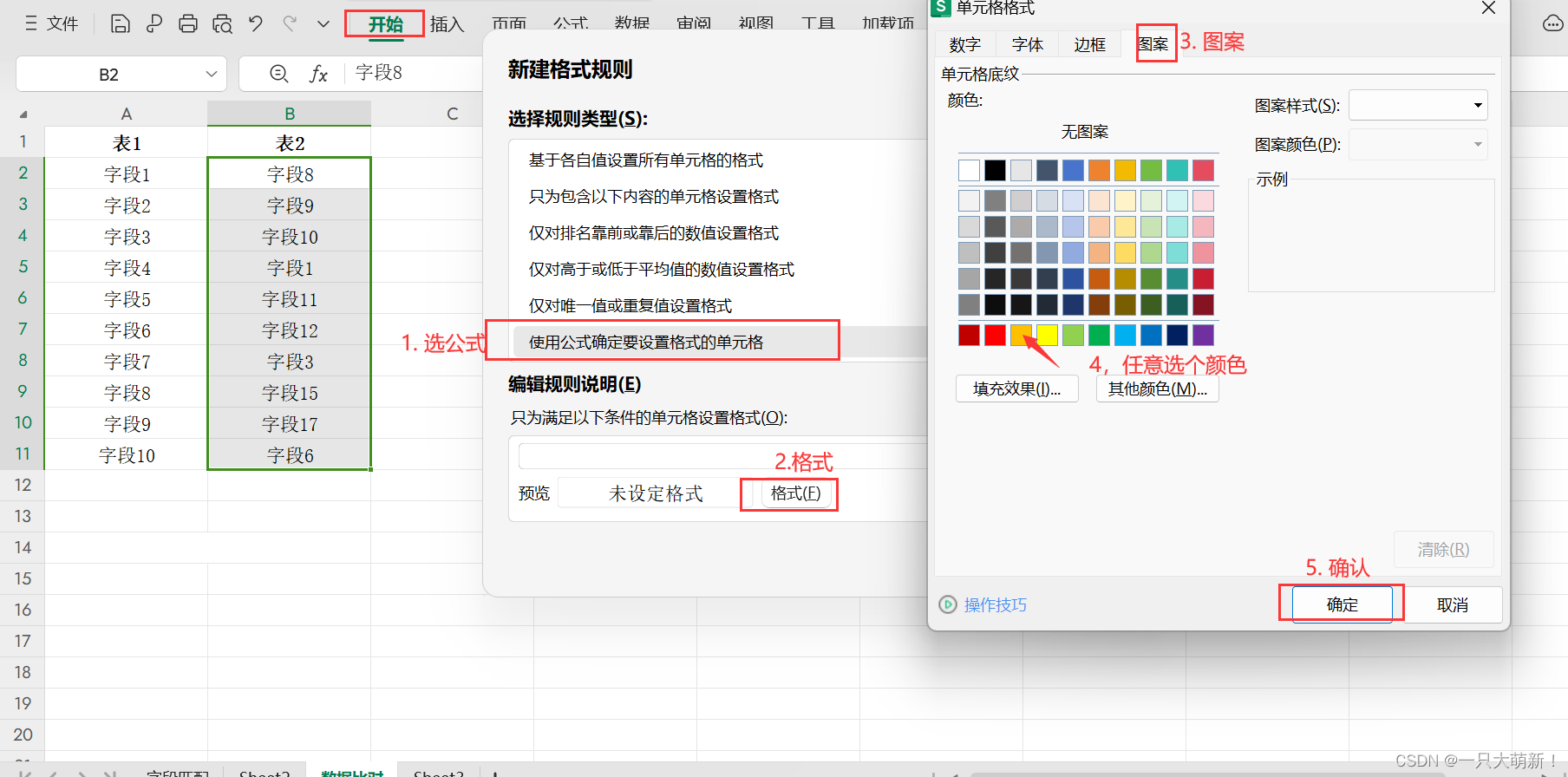This screenshot has width=1568, height=777.
Task: Open the 图案颜色(P) dropdown
Action: (1418, 145)
